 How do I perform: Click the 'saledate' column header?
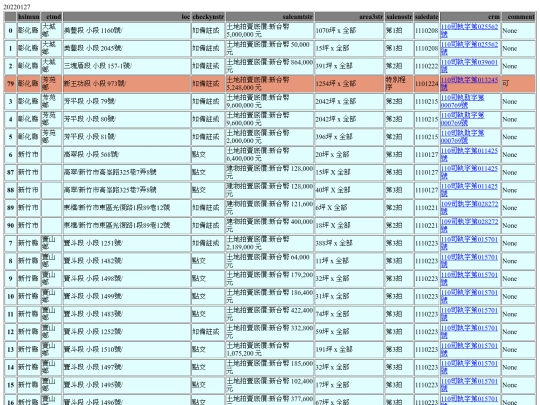click(x=426, y=17)
